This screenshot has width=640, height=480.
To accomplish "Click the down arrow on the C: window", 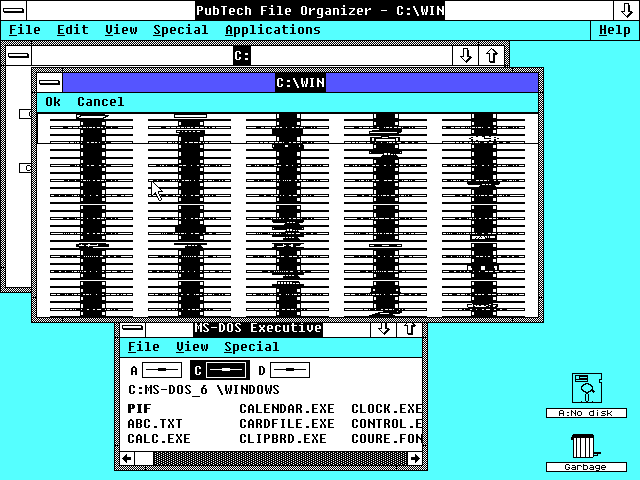I will pyautogui.click(x=466, y=55).
